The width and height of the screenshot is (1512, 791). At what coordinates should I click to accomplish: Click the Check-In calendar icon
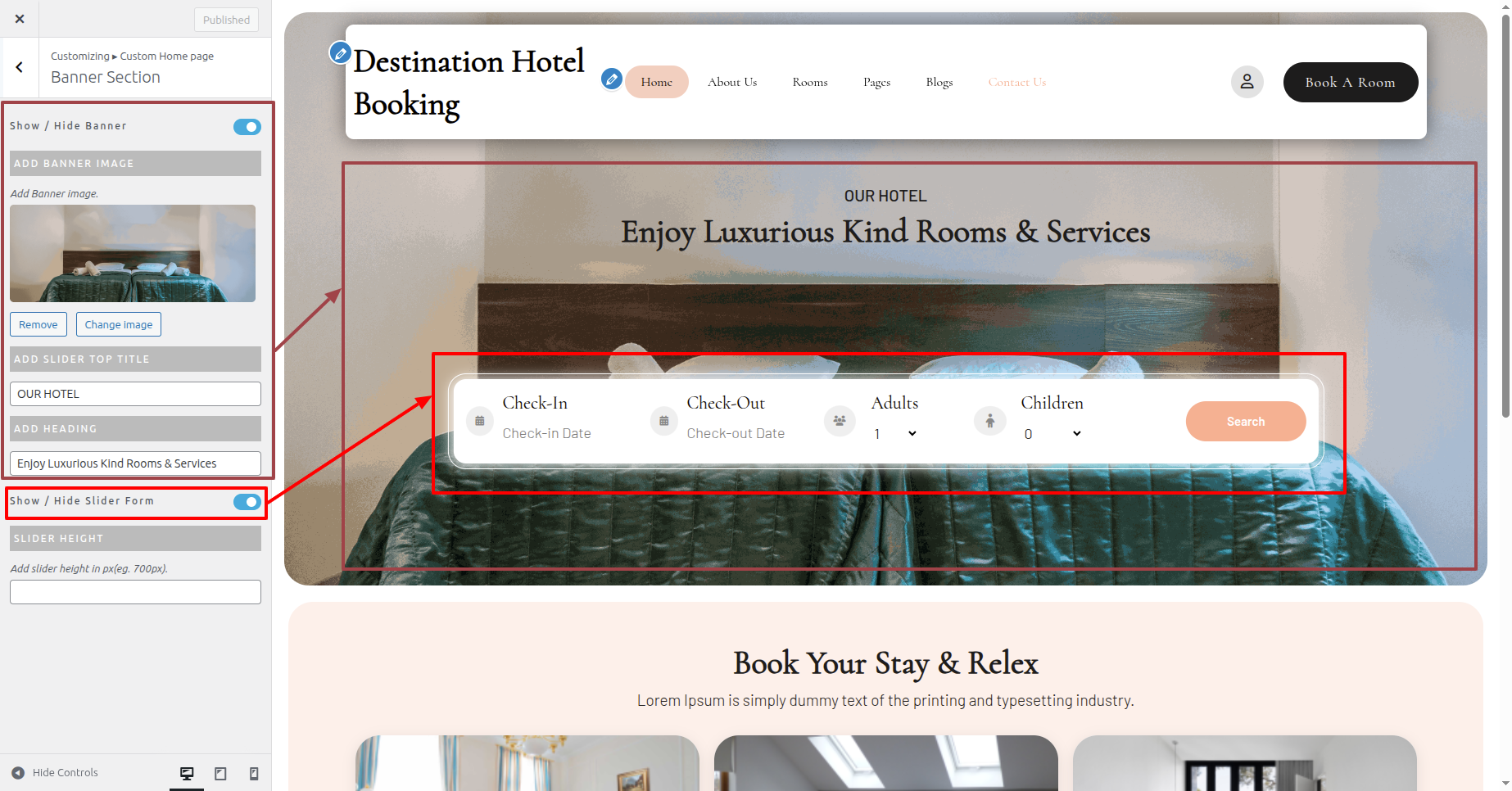tap(480, 421)
